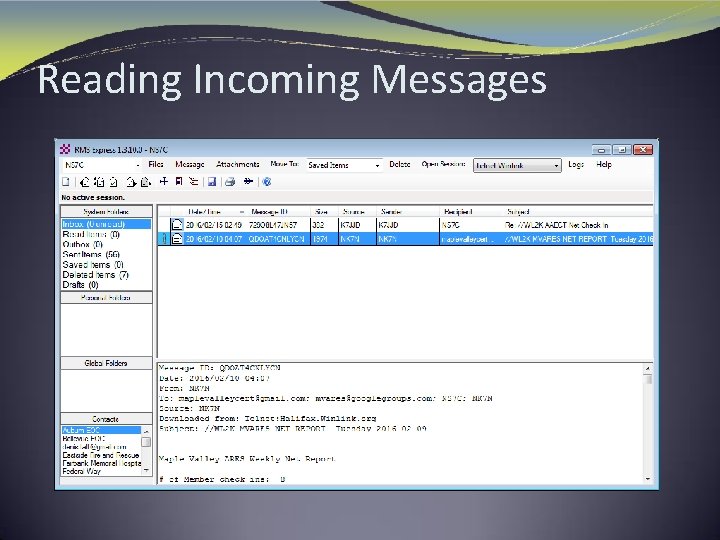Select the MVARES NET REPORT message row
The height and width of the screenshot is (540, 720).
pos(405,239)
